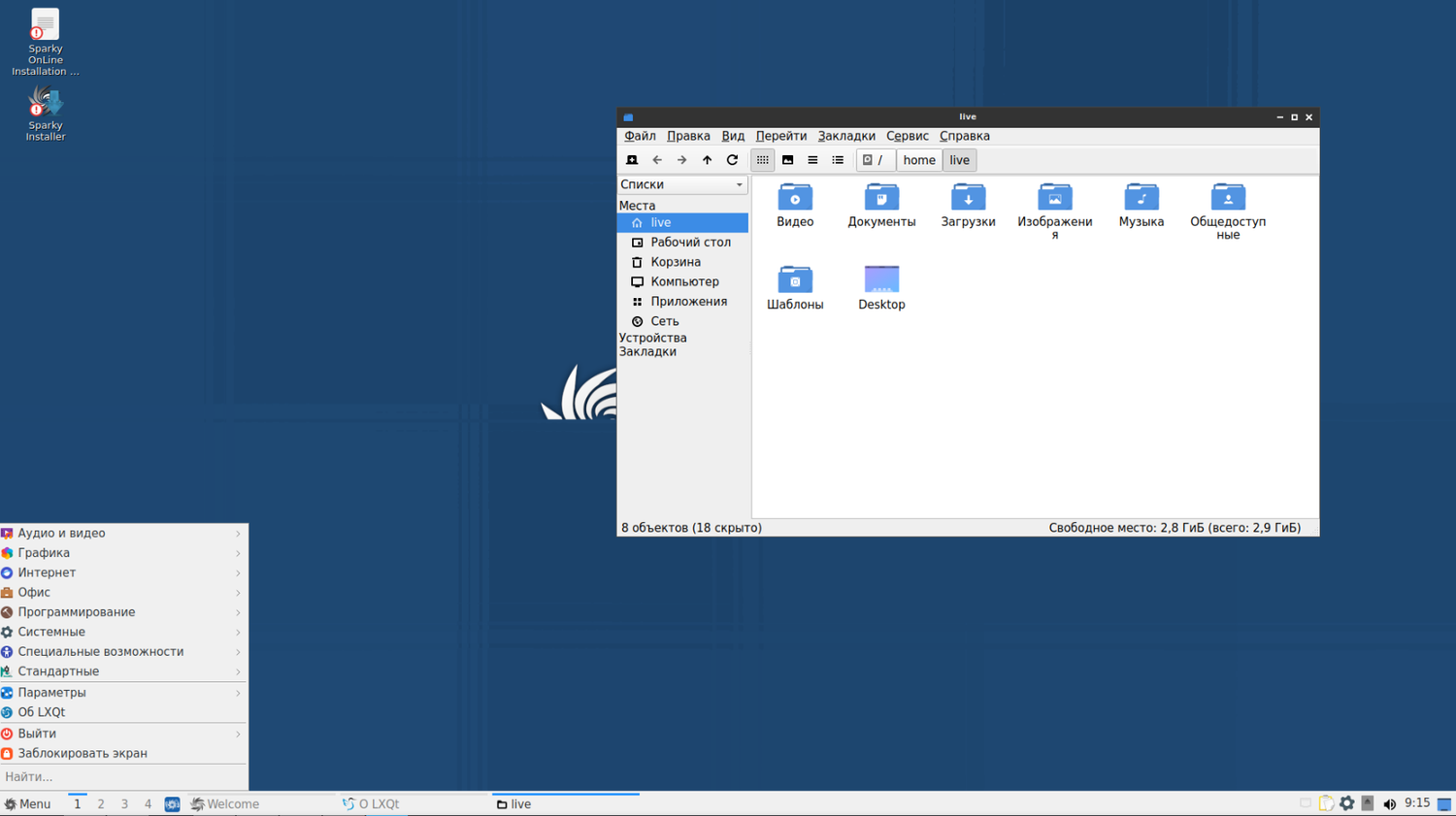Reload the current folder view
Viewport: 1456px width, 816px height.
click(x=732, y=160)
